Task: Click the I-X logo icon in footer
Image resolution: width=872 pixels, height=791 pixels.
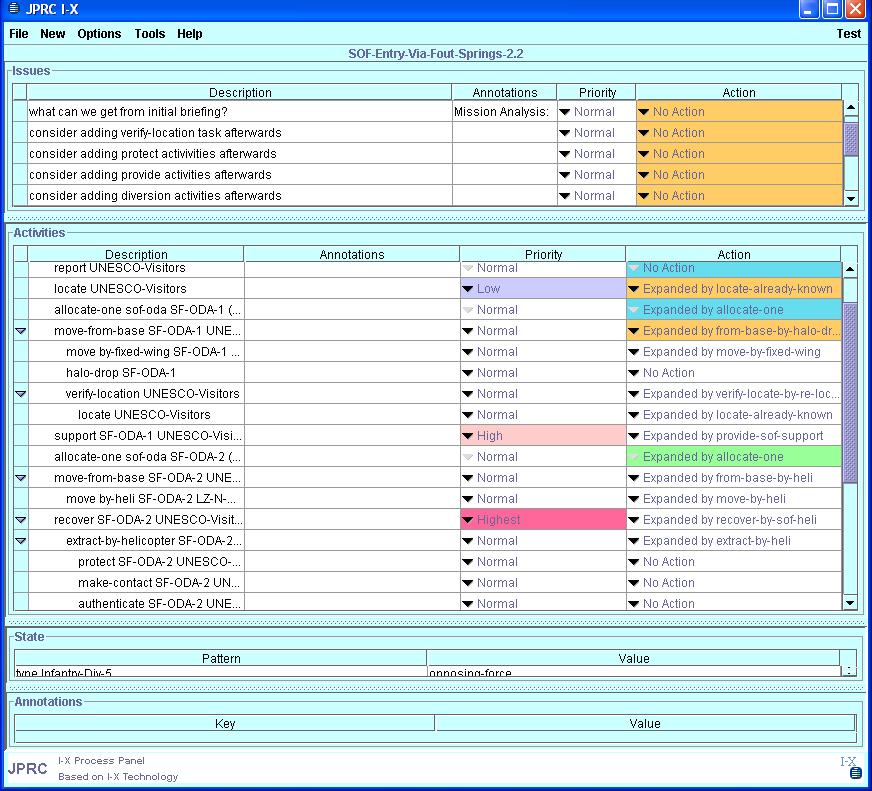Action: click(851, 767)
